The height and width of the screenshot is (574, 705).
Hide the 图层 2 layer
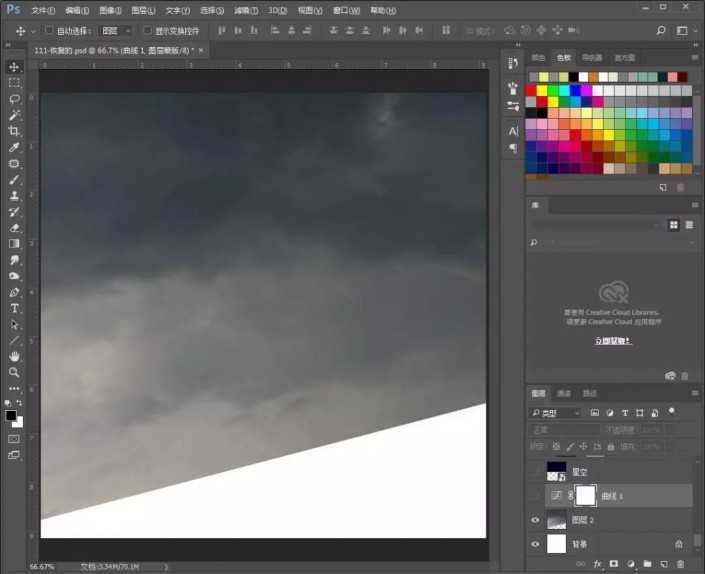(535, 520)
